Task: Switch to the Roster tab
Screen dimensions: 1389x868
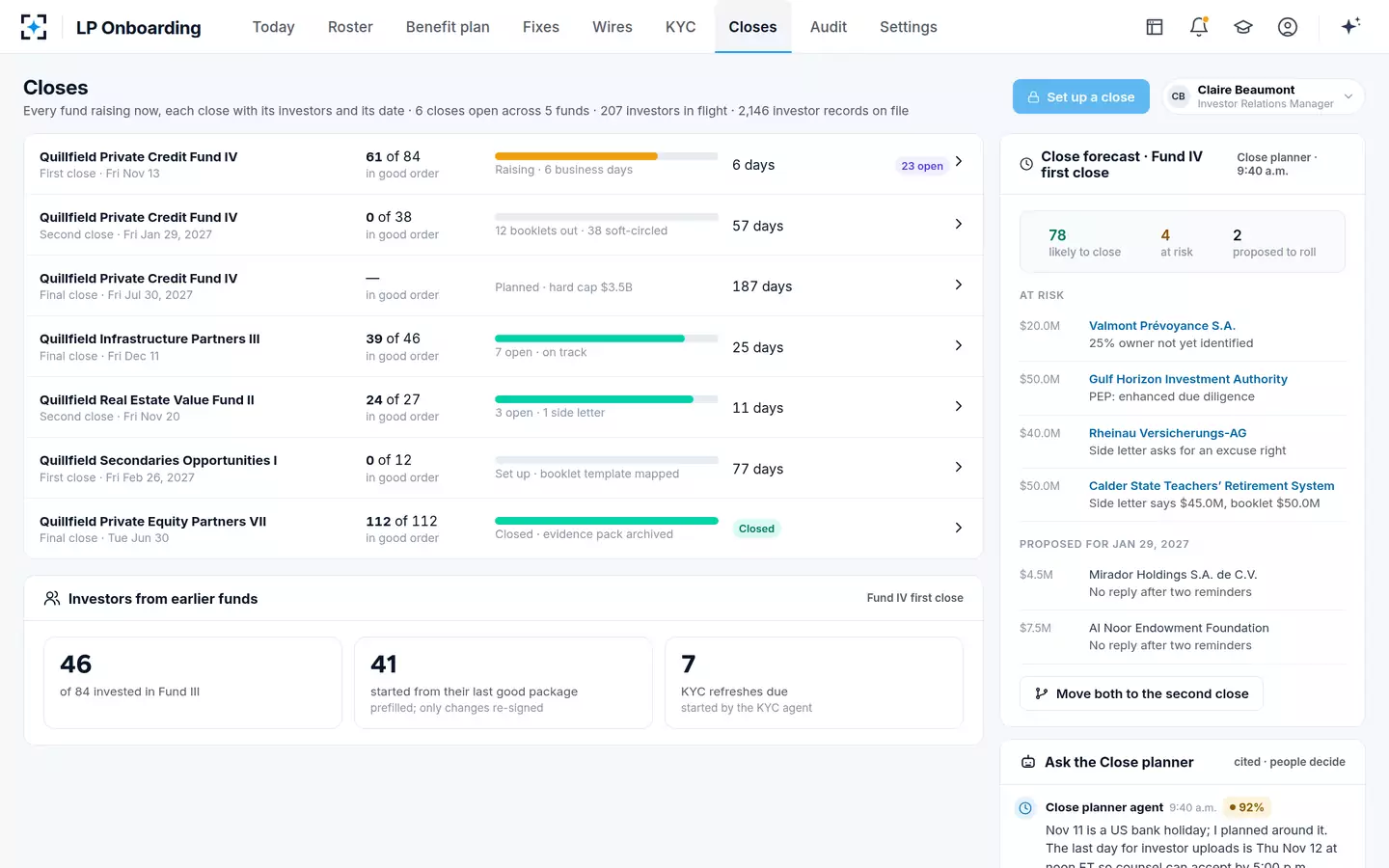Action: point(350,27)
